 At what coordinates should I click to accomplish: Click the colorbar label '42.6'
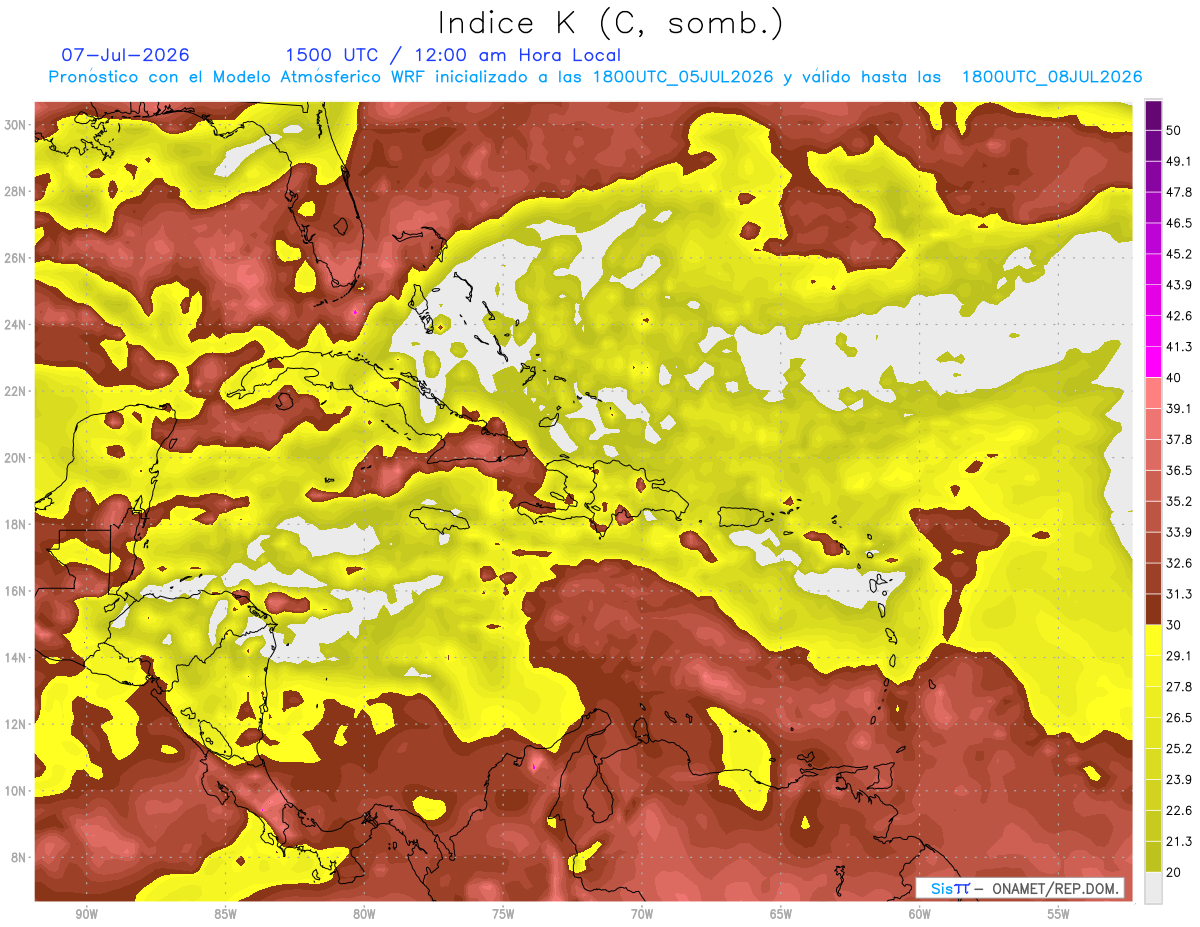(1178, 316)
